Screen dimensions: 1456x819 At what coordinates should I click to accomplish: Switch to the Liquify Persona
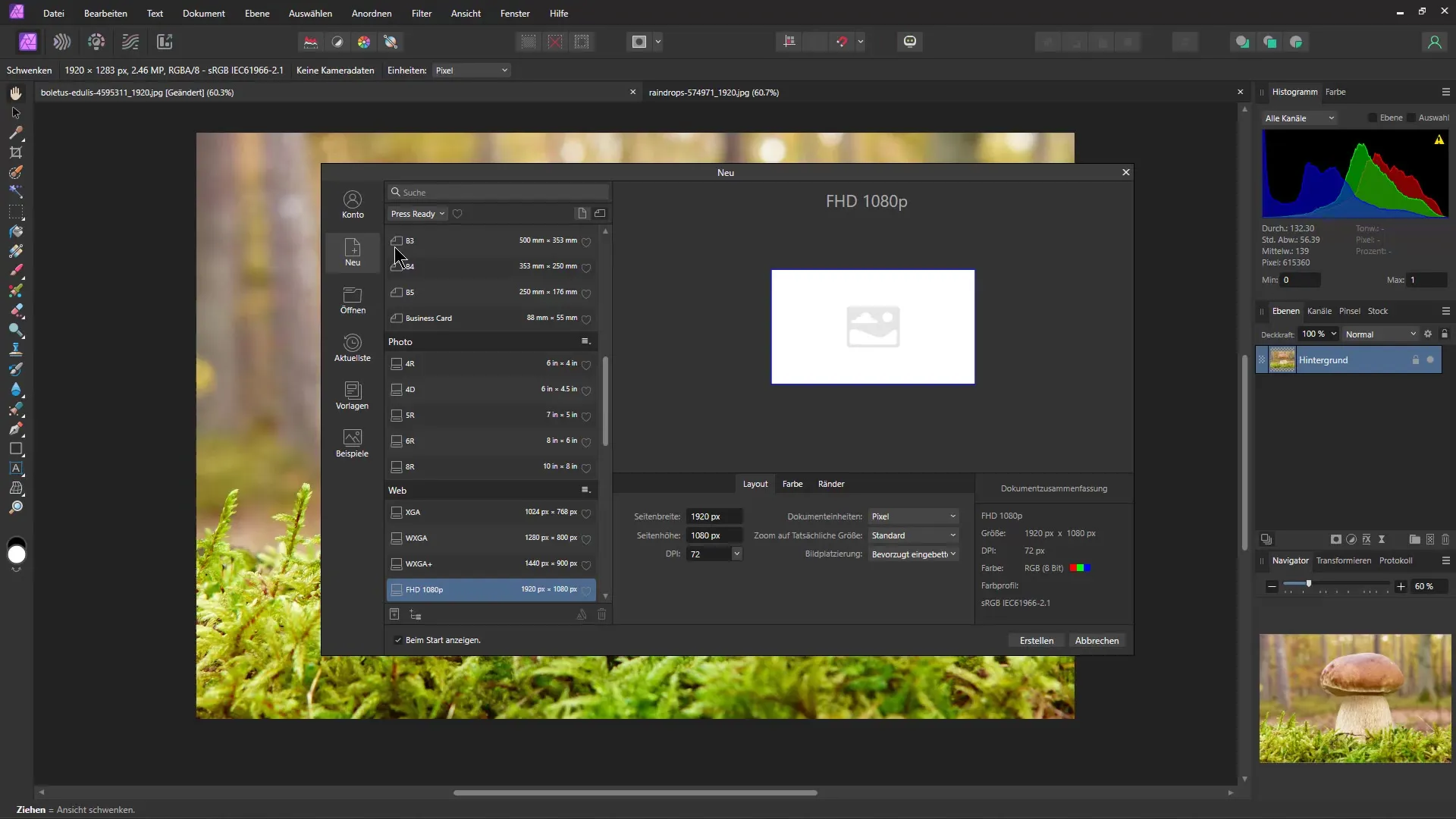click(x=62, y=42)
